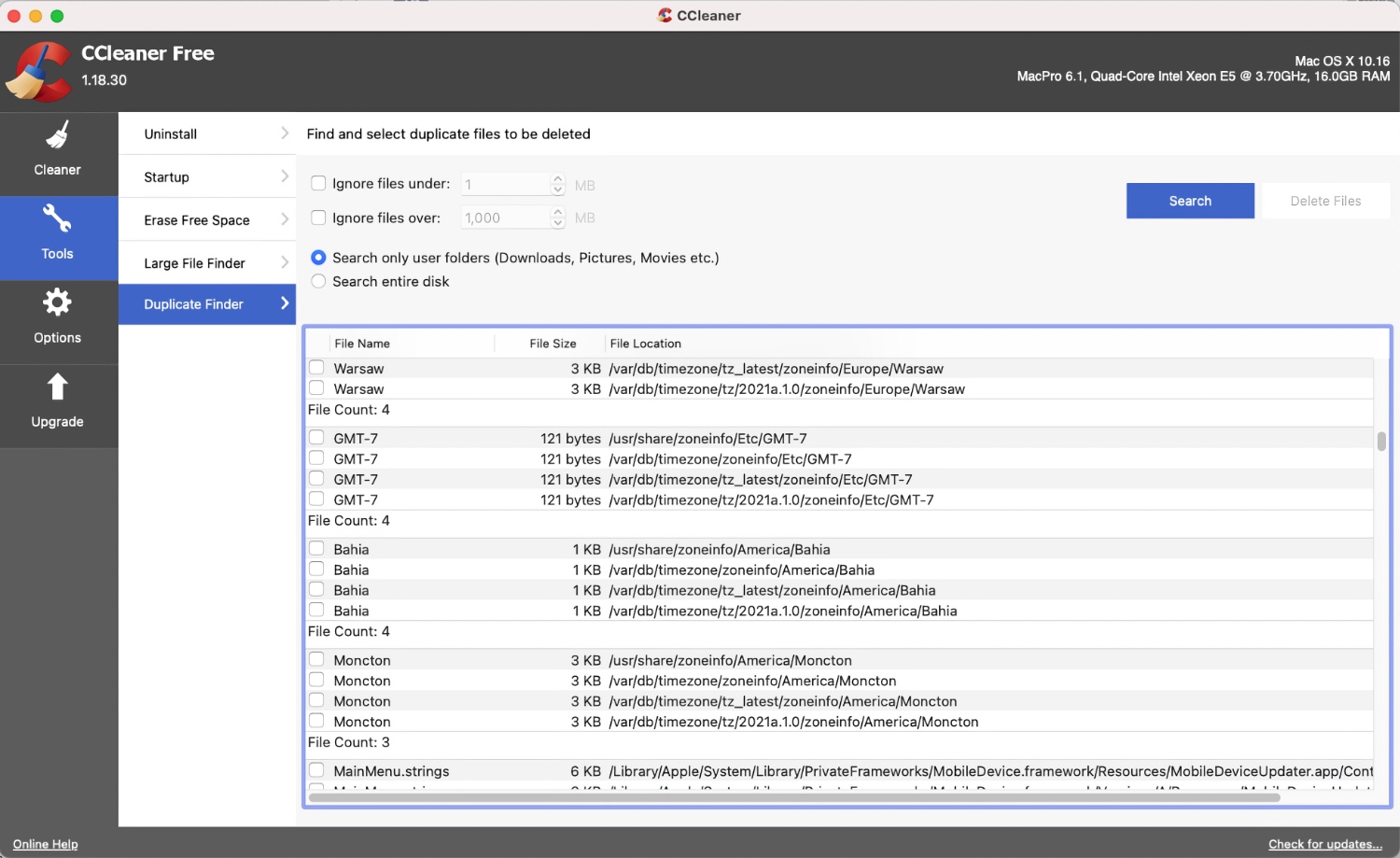Enable Ignore files under checkbox

[318, 183]
